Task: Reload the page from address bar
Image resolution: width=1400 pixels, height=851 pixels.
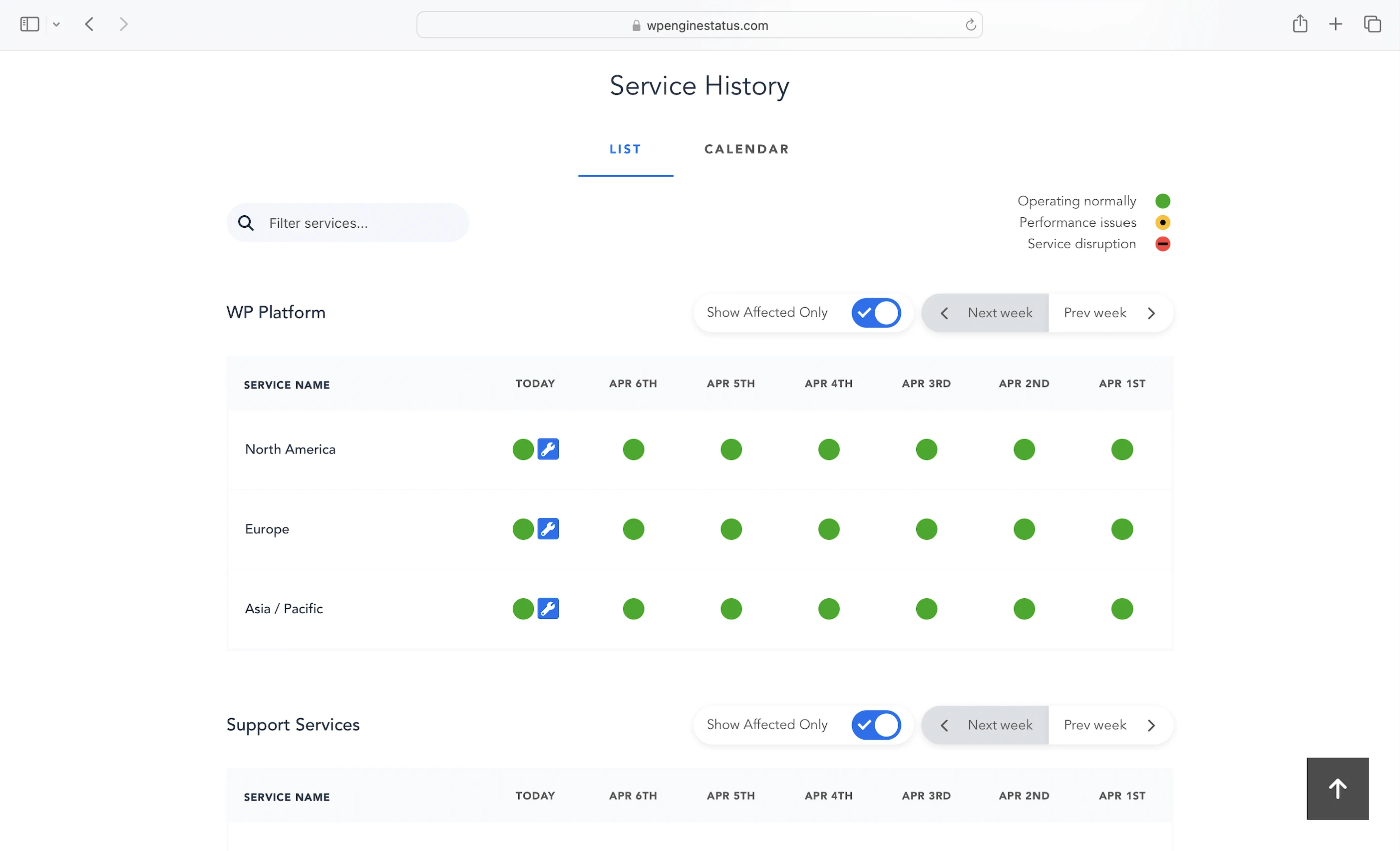Action: pos(971,25)
